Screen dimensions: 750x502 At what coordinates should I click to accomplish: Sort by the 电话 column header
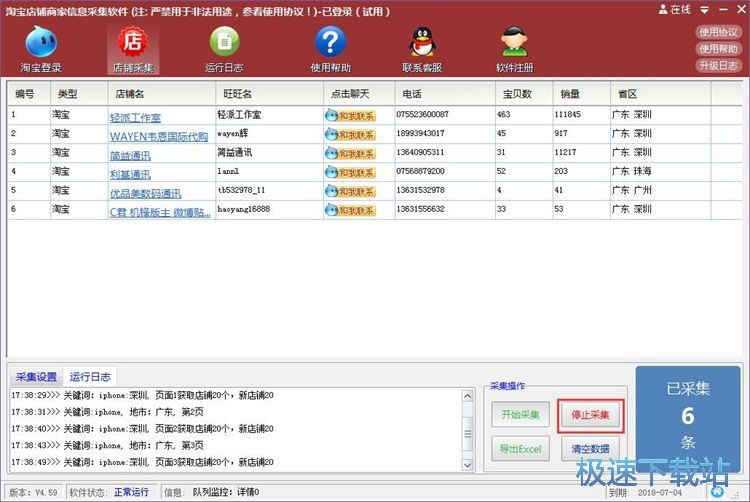tap(445, 94)
